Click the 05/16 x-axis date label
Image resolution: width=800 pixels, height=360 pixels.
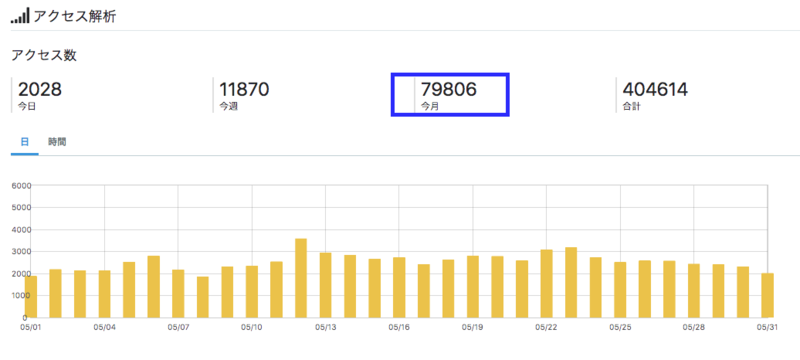click(398, 328)
